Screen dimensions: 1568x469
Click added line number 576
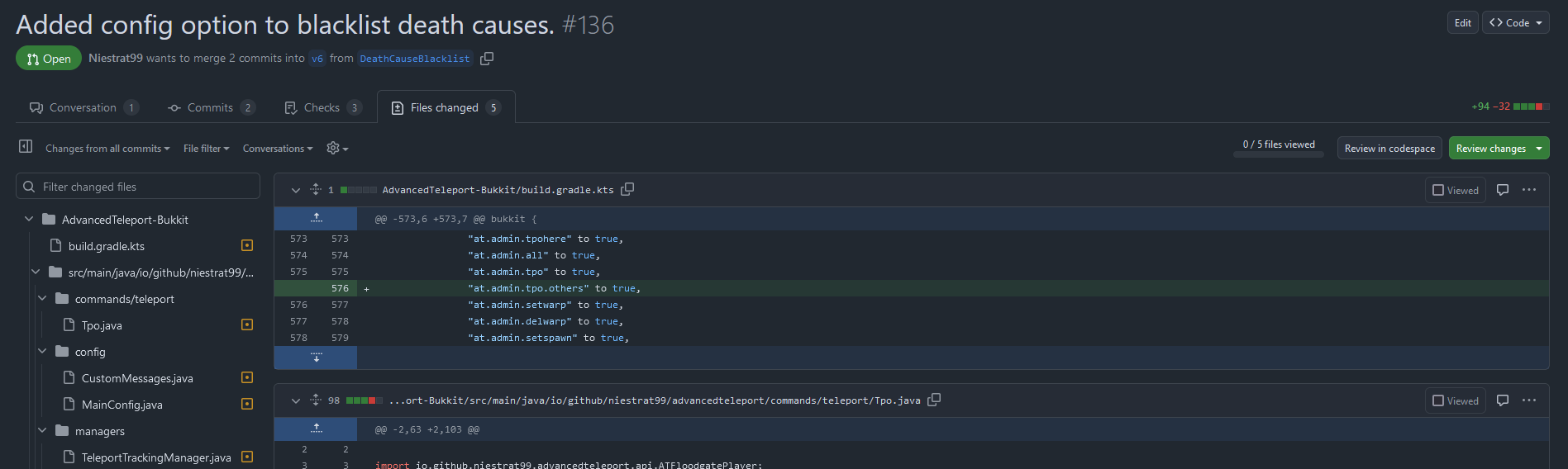pyautogui.click(x=340, y=288)
